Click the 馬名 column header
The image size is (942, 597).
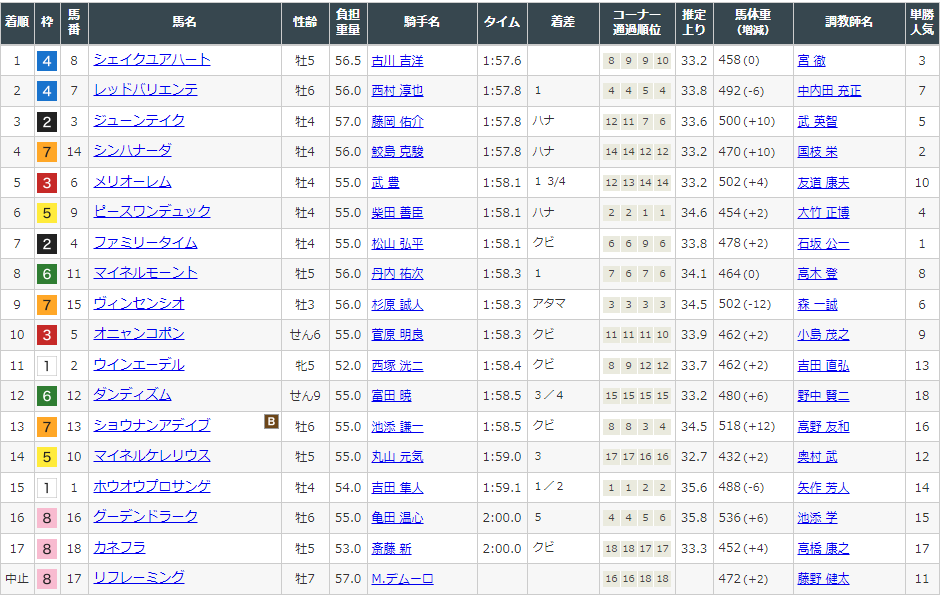tap(184, 22)
